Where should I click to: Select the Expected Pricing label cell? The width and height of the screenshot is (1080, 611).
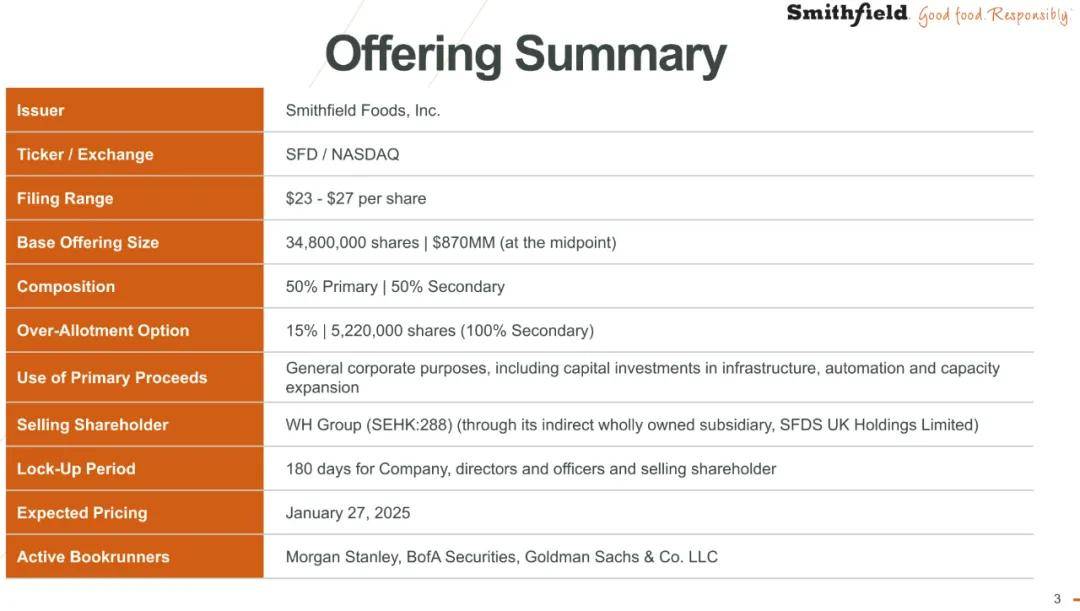(x=134, y=513)
